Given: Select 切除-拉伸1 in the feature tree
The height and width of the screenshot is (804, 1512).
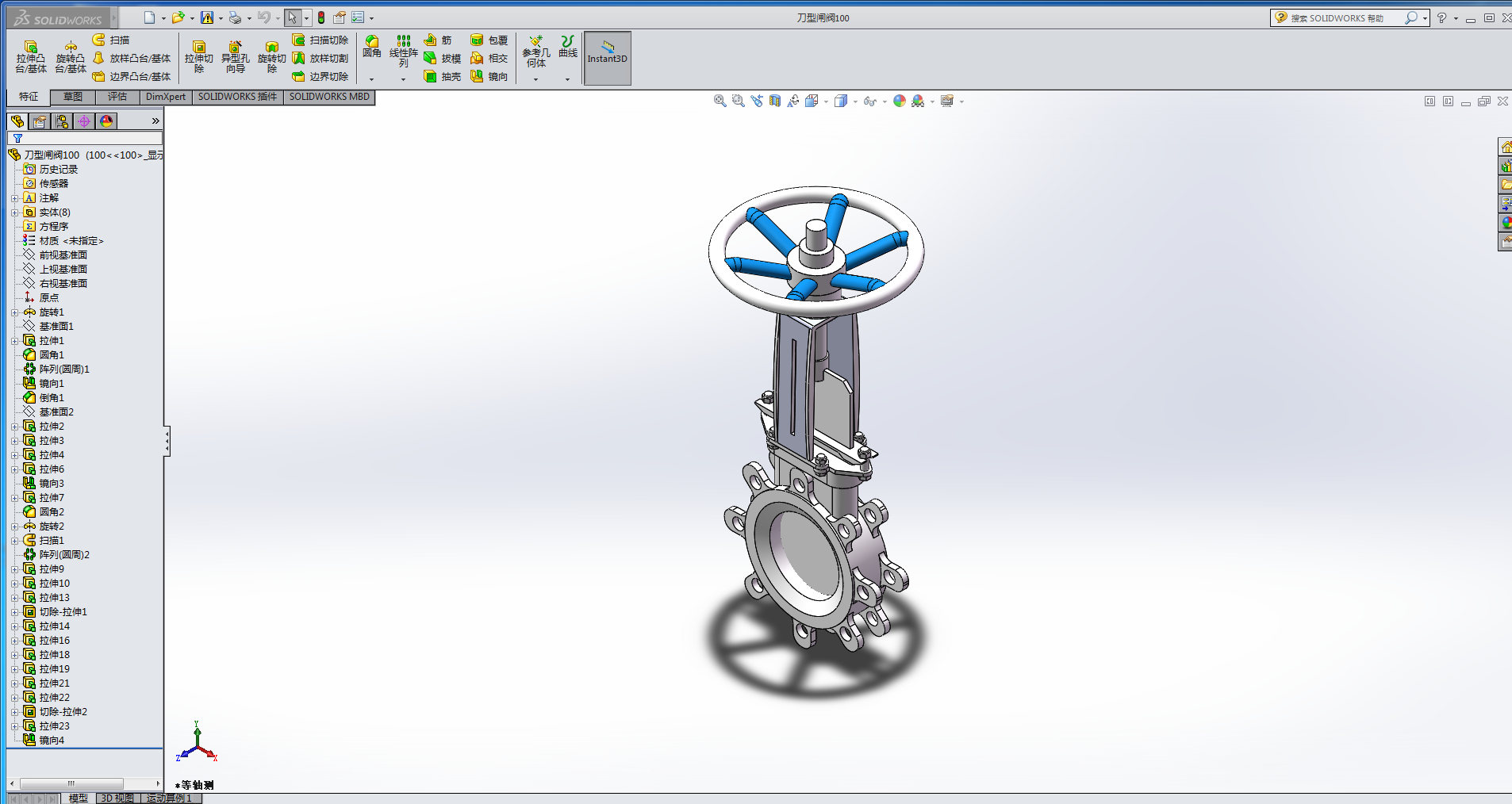Looking at the screenshot, I should 63,612.
